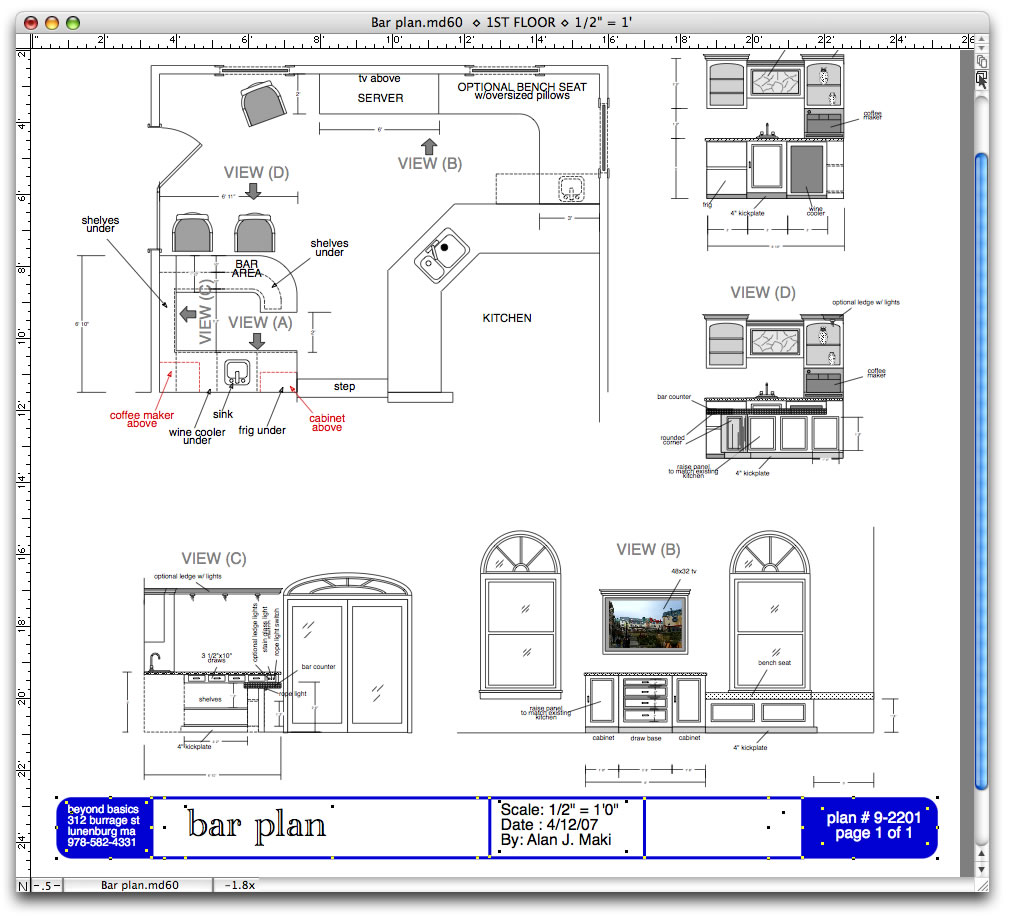Select the blue 'plan # 9-2201' block

tap(868, 827)
